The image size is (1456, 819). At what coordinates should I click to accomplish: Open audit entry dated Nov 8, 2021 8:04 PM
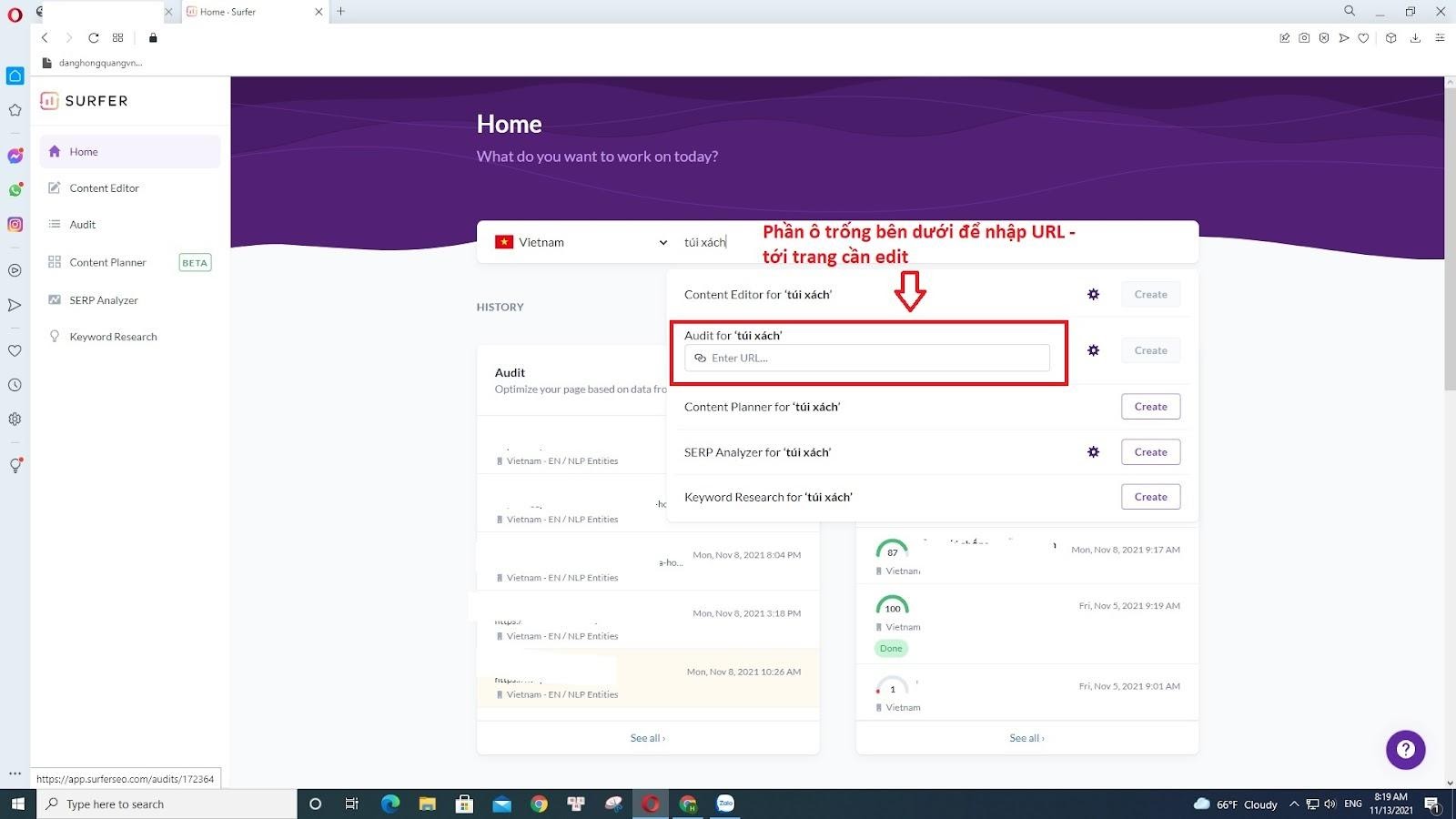648,561
